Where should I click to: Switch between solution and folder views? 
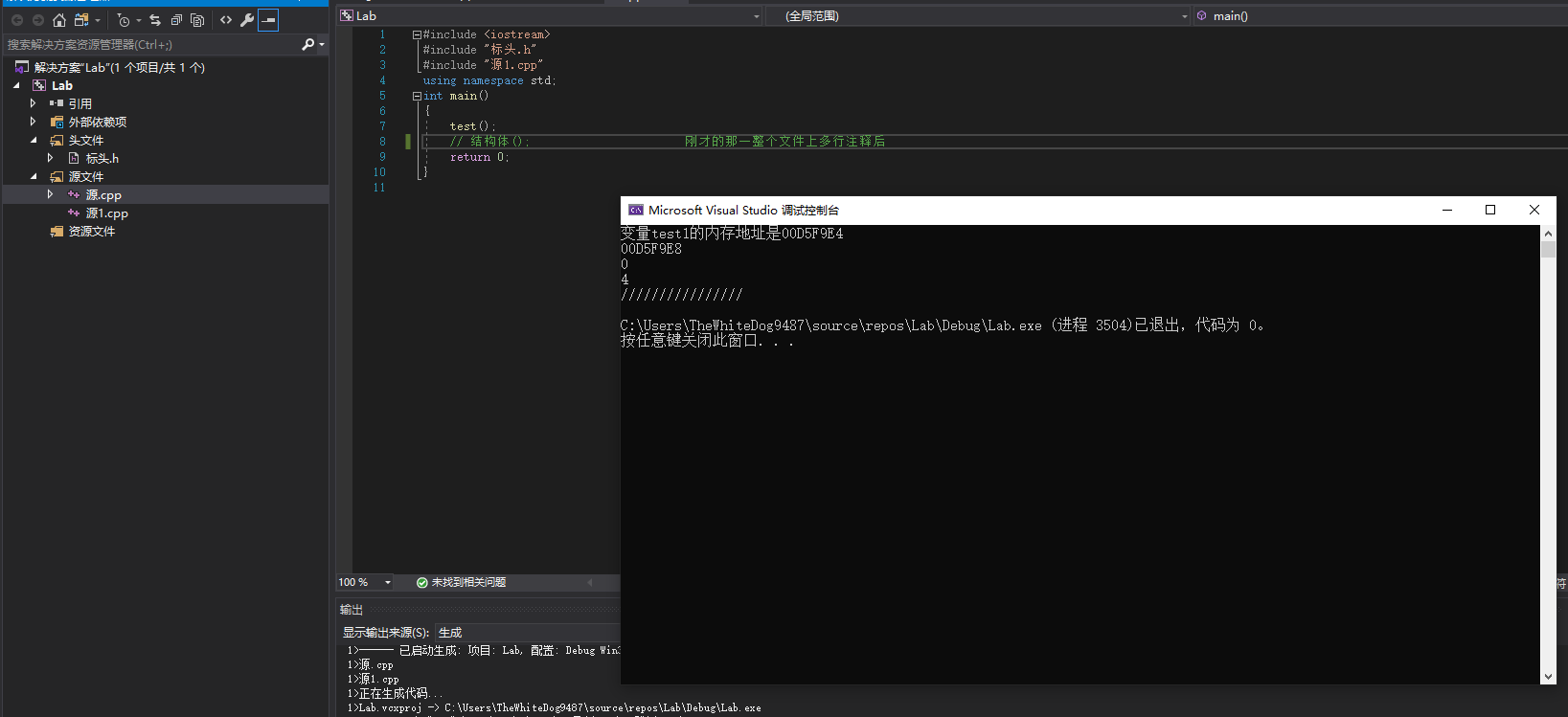coord(81,20)
